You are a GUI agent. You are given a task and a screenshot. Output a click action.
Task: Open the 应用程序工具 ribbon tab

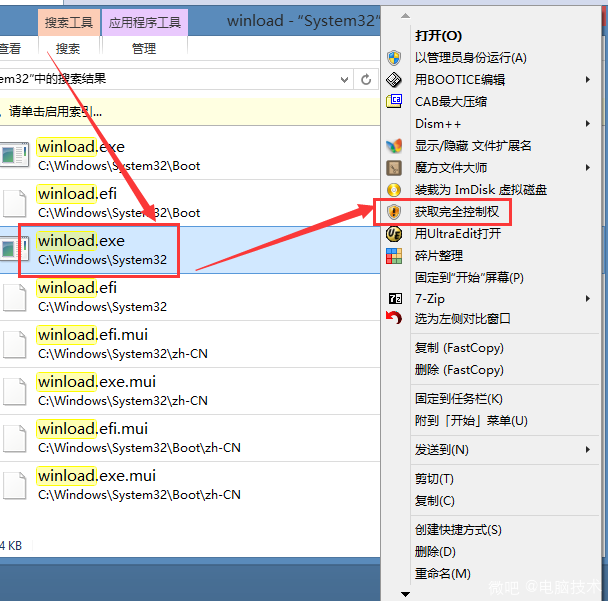[145, 22]
